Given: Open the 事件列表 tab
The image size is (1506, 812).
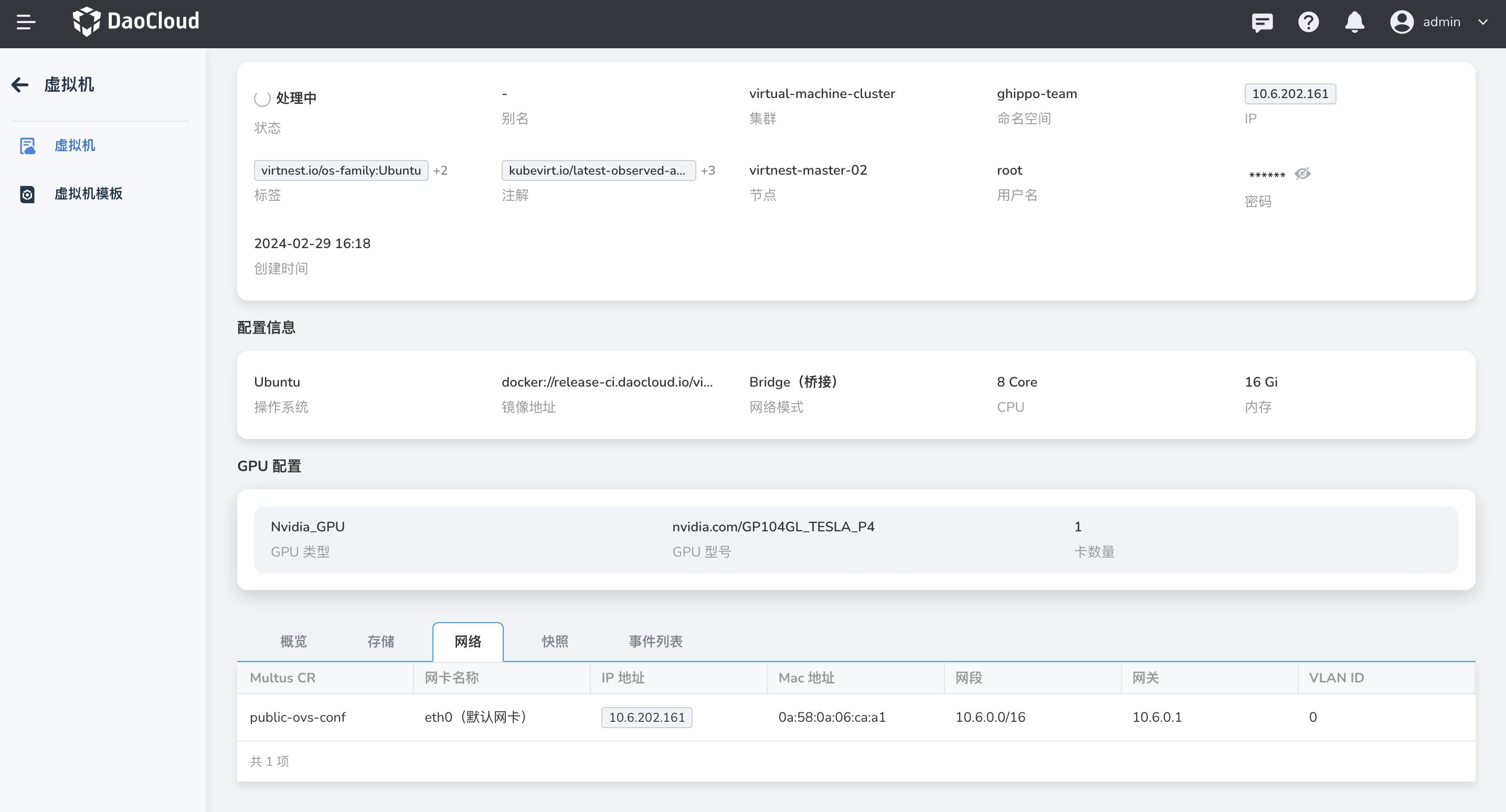Looking at the screenshot, I should tap(655, 642).
